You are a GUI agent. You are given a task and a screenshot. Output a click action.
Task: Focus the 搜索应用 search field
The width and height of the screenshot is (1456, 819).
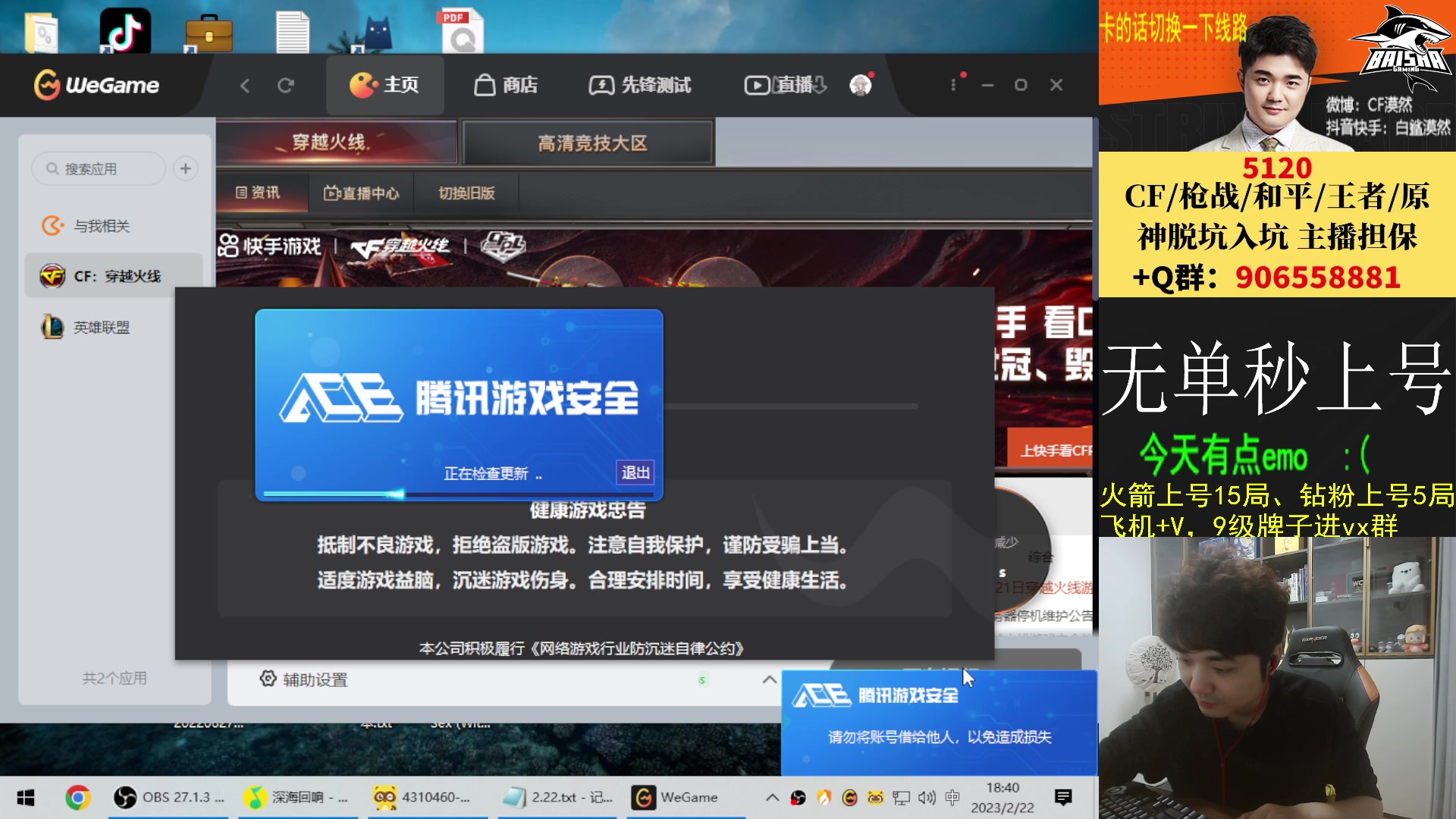(99, 168)
